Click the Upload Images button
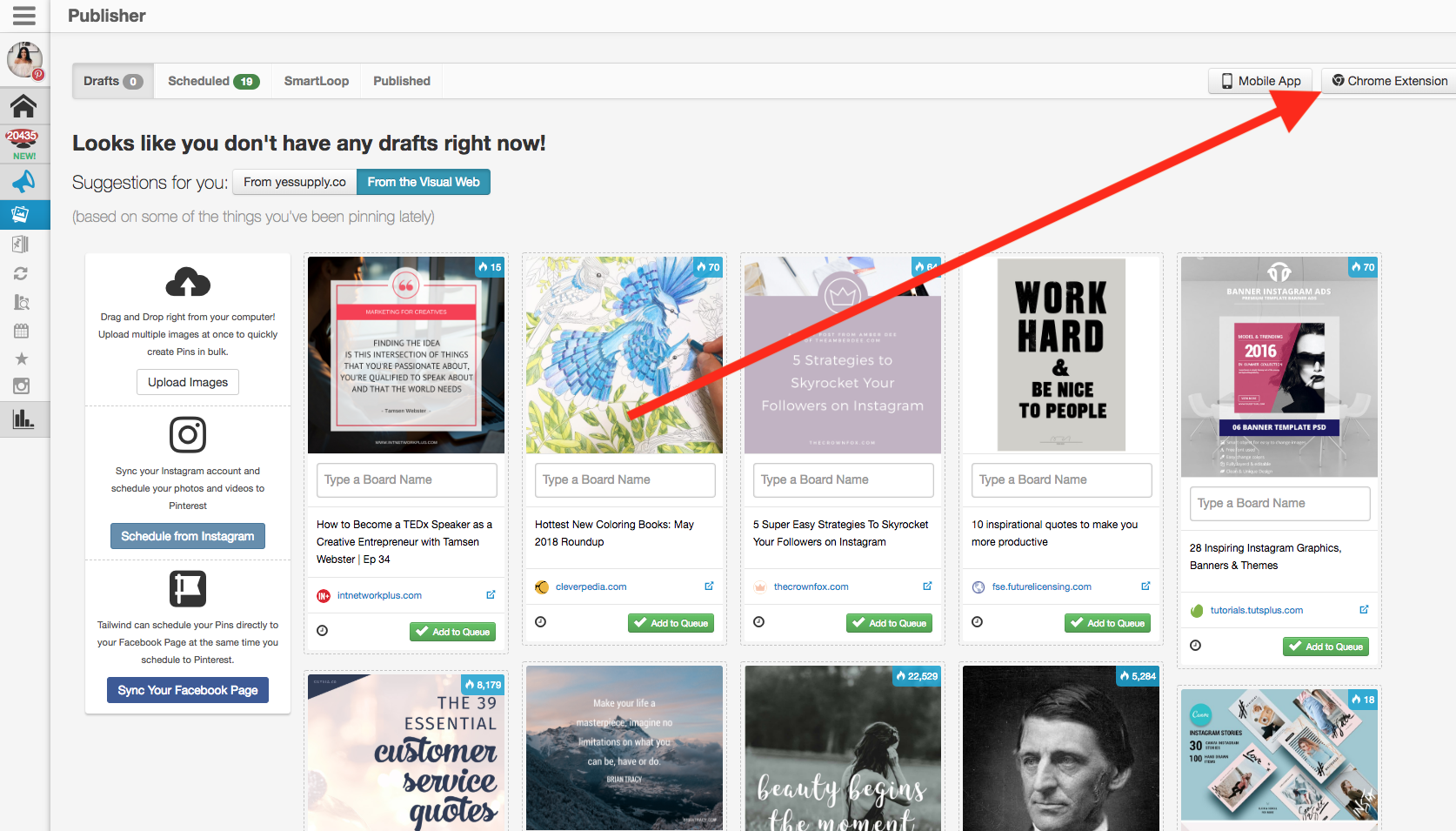Screen dimensions: 1456x831 (188, 382)
